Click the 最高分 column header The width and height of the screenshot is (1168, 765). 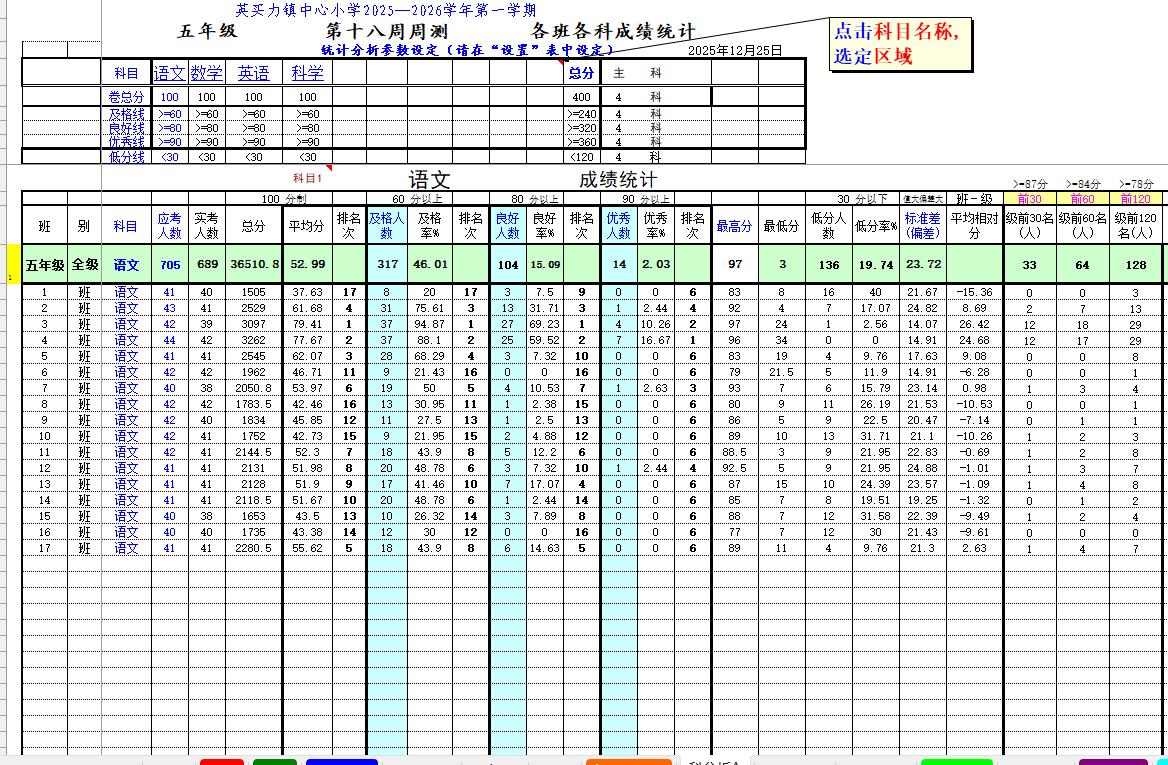pyautogui.click(x=734, y=226)
